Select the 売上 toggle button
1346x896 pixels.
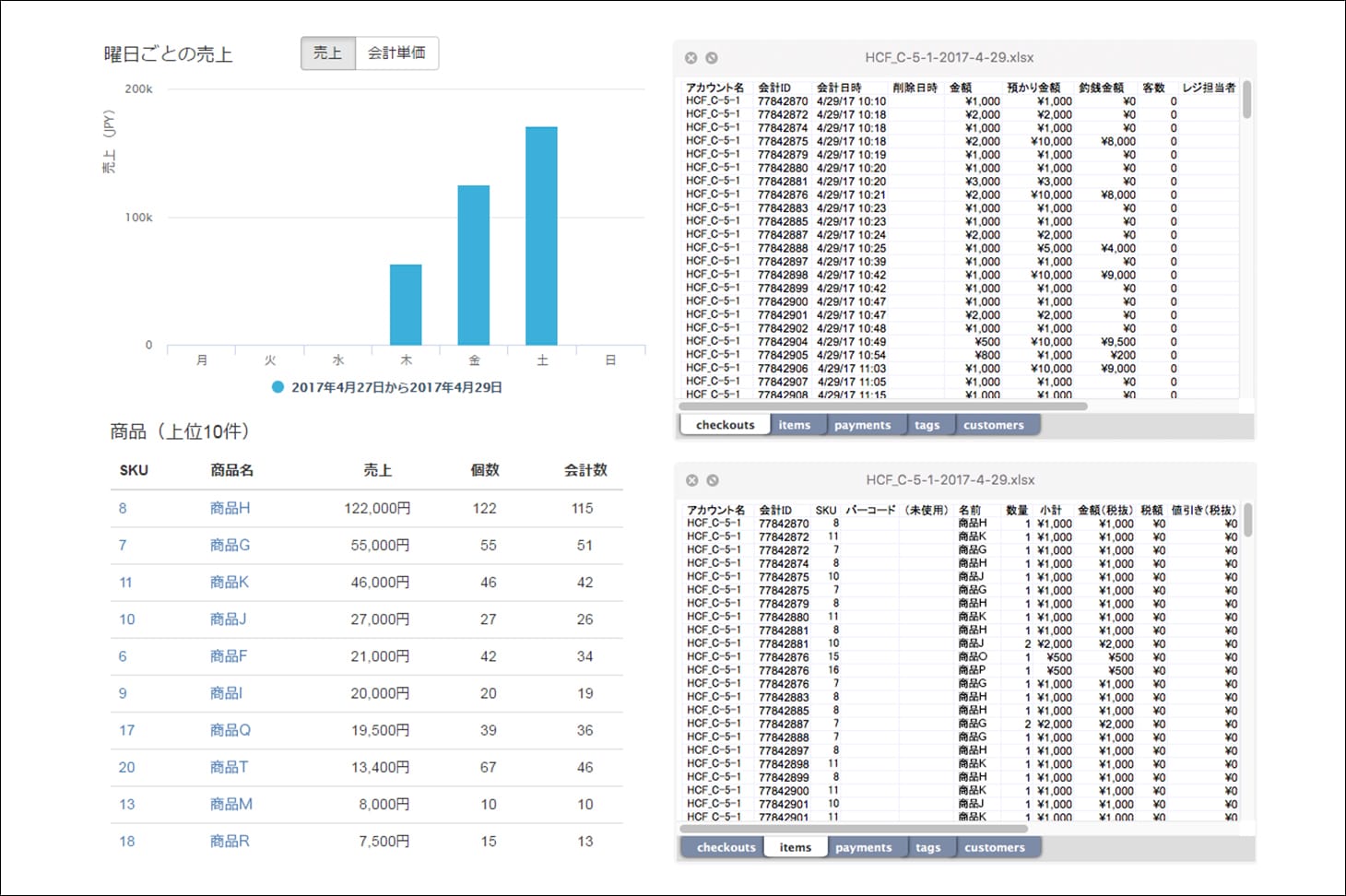(328, 53)
